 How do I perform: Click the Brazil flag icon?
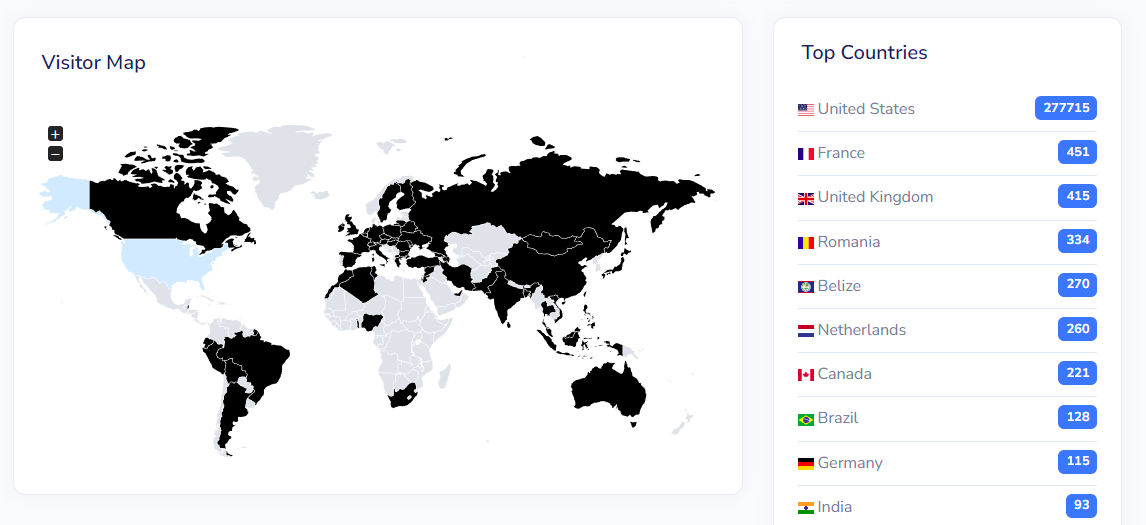click(x=806, y=419)
